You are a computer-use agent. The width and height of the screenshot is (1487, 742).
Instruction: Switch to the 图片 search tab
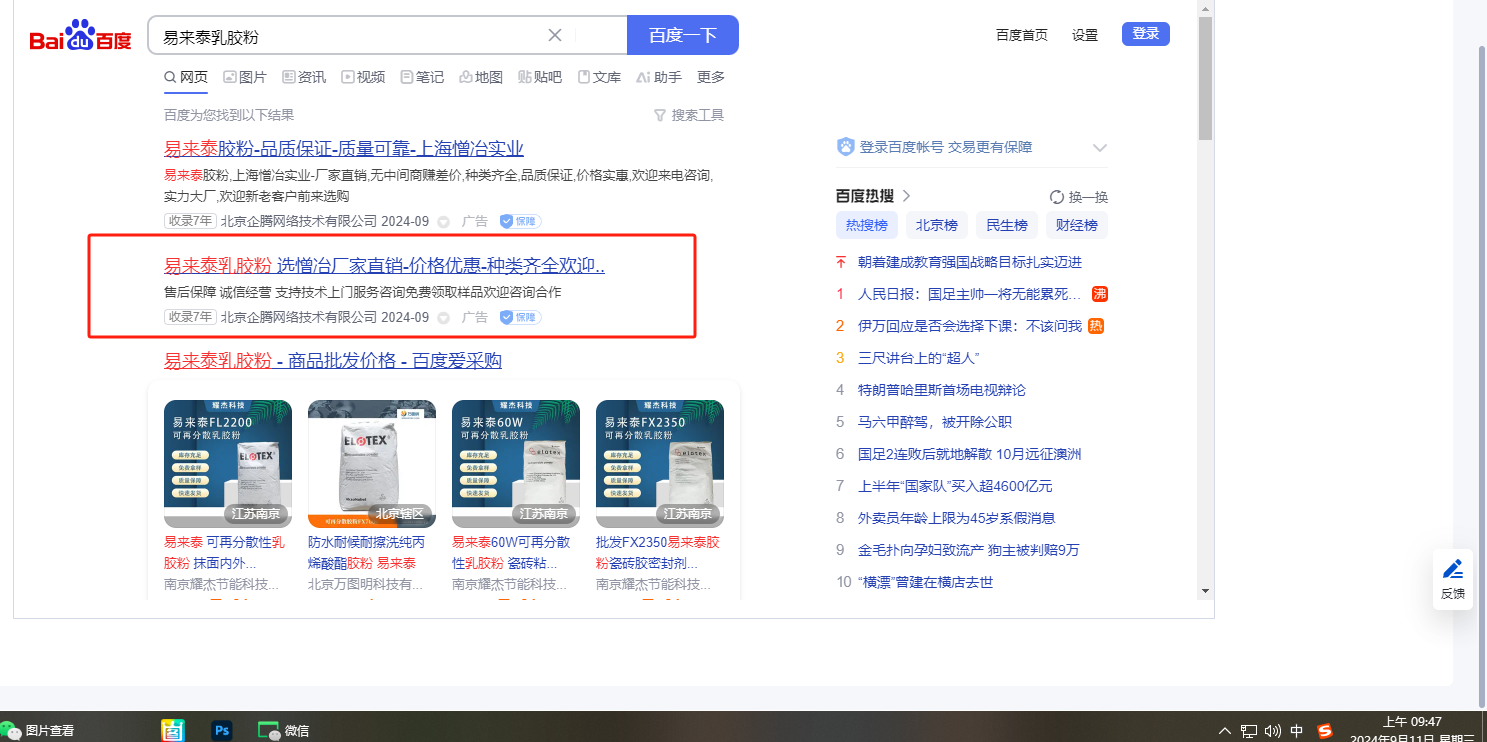click(244, 77)
